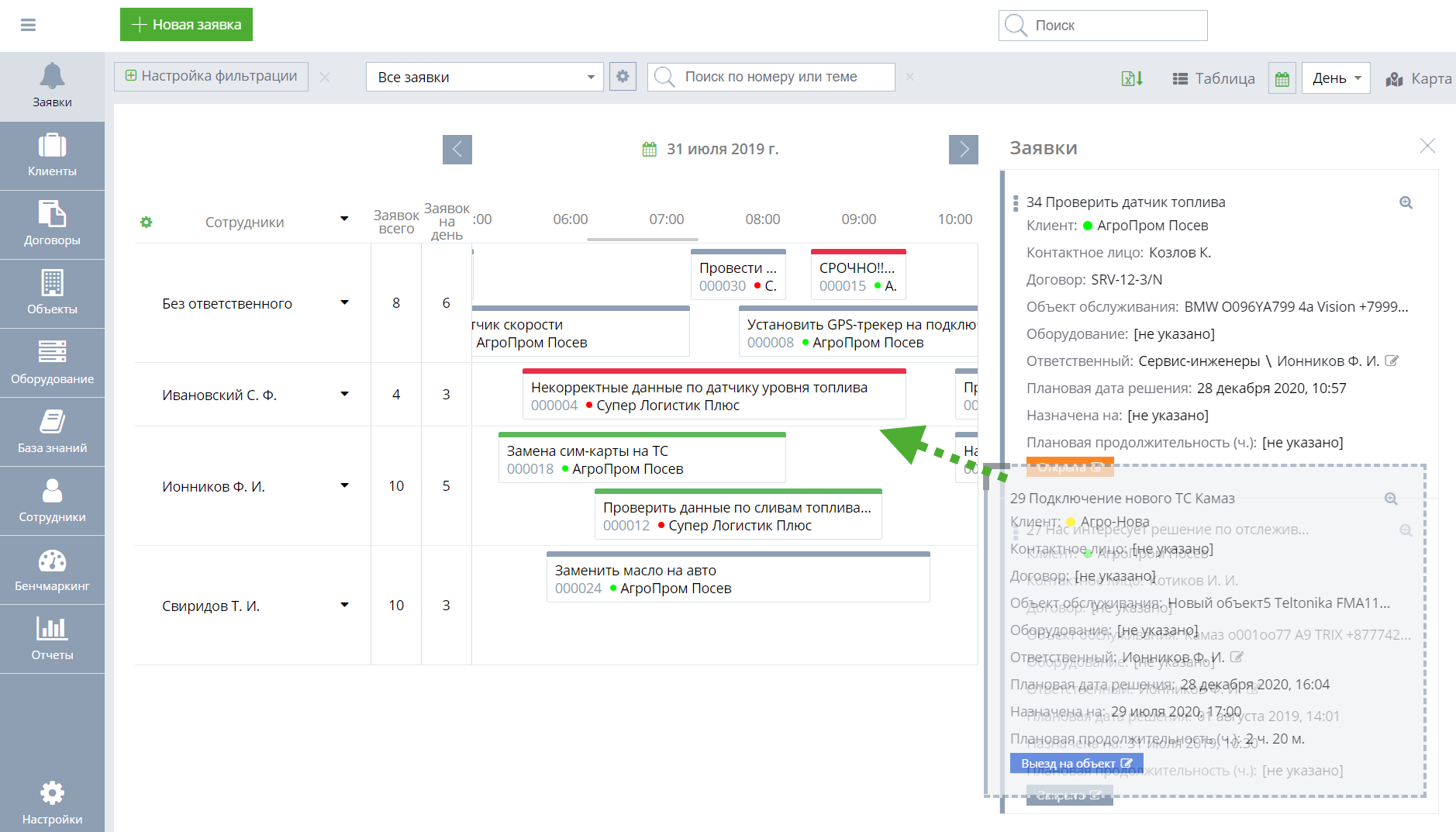Click the date 31 июля 2019 г.
The width and height of the screenshot is (1456, 832).
coord(723,149)
